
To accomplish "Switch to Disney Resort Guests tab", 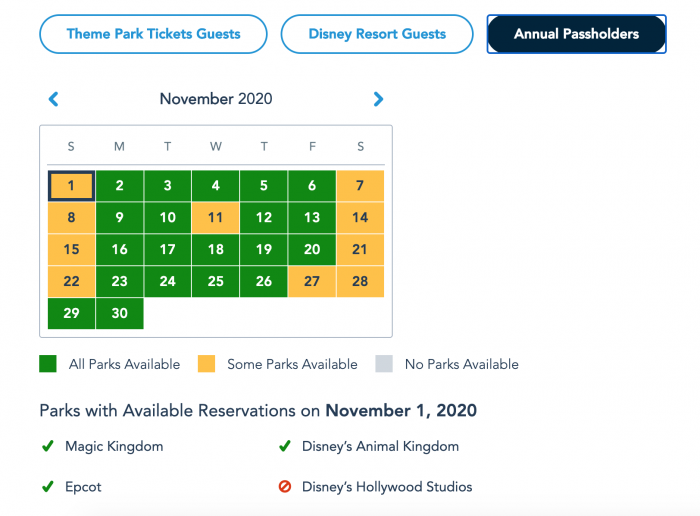I will click(x=377, y=34).
